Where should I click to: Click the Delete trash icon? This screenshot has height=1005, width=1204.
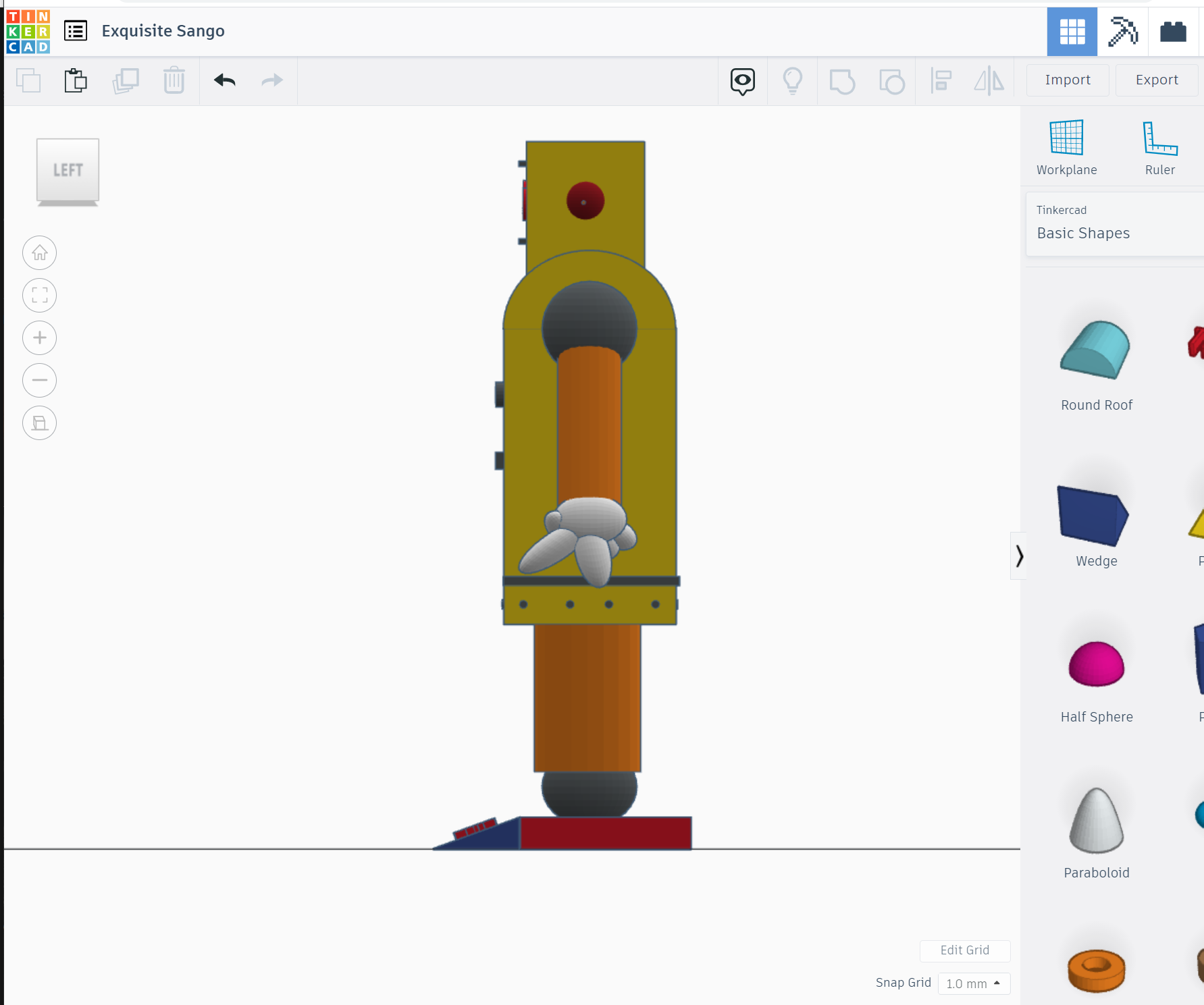tap(174, 80)
